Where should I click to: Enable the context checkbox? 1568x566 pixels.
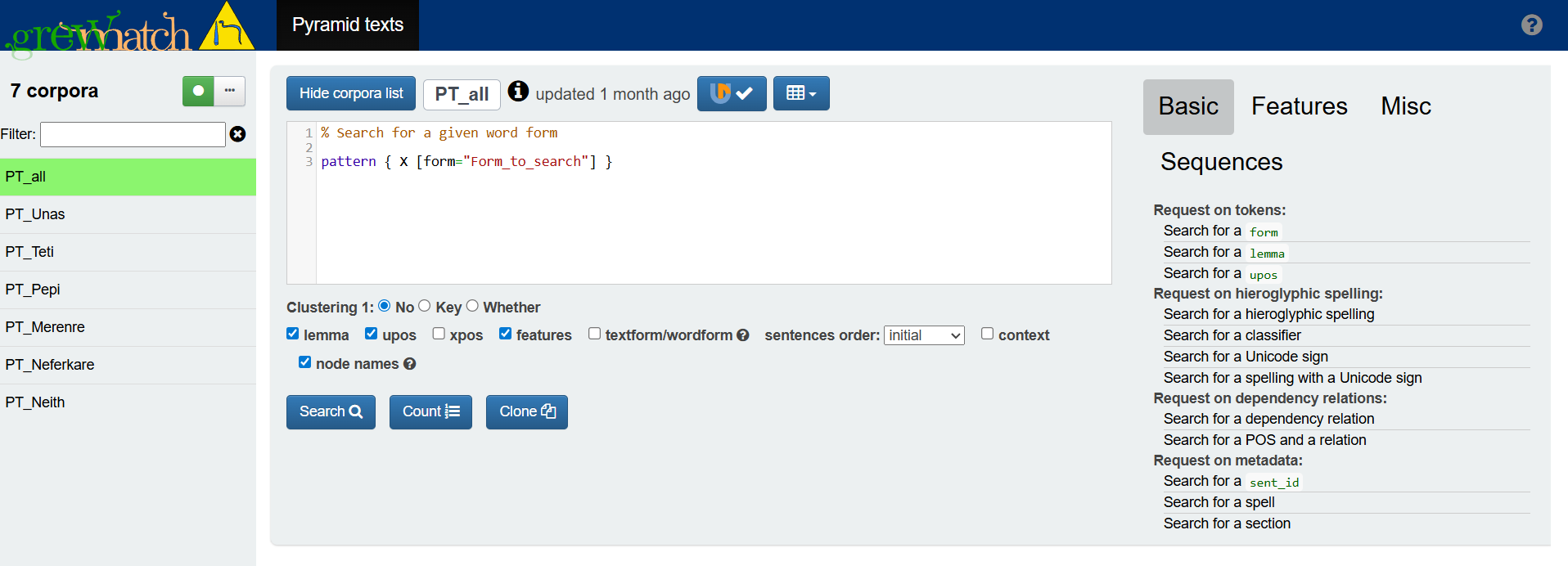tap(987, 334)
